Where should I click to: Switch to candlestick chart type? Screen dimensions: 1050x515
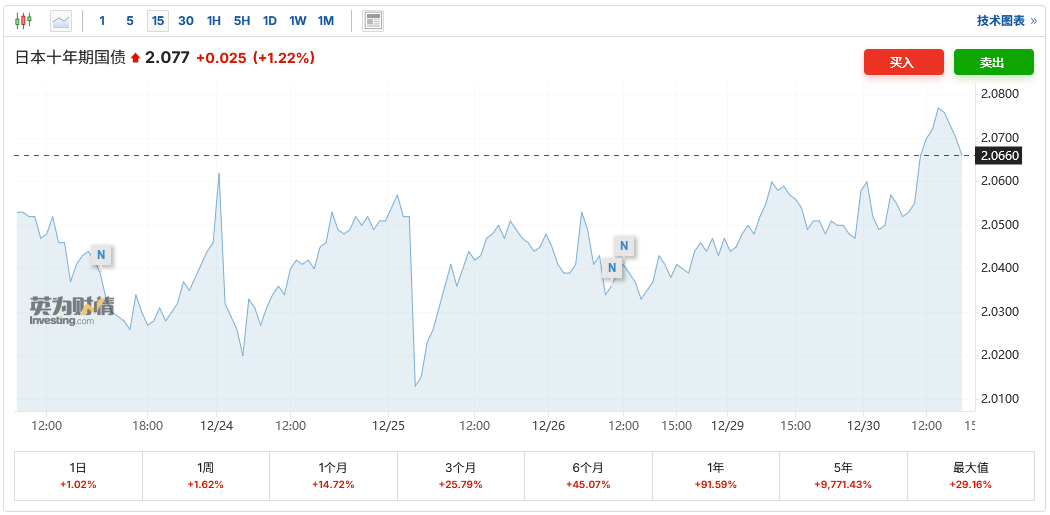[23, 20]
